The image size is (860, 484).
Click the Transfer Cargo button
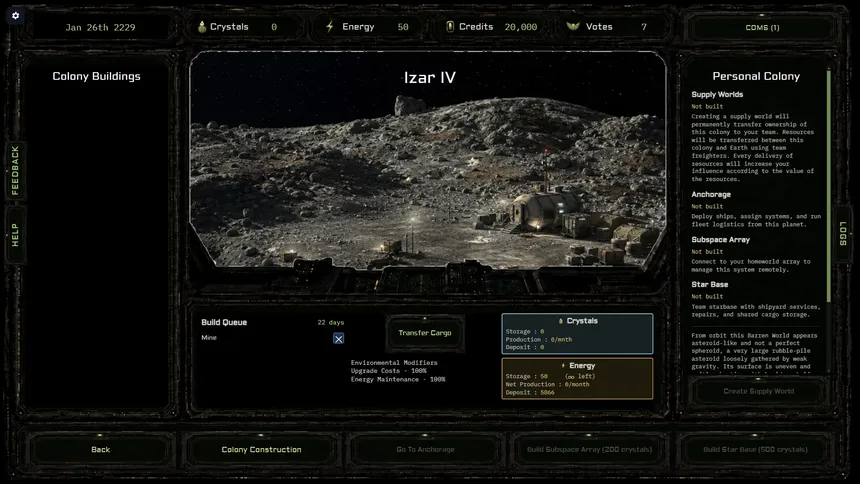425,333
